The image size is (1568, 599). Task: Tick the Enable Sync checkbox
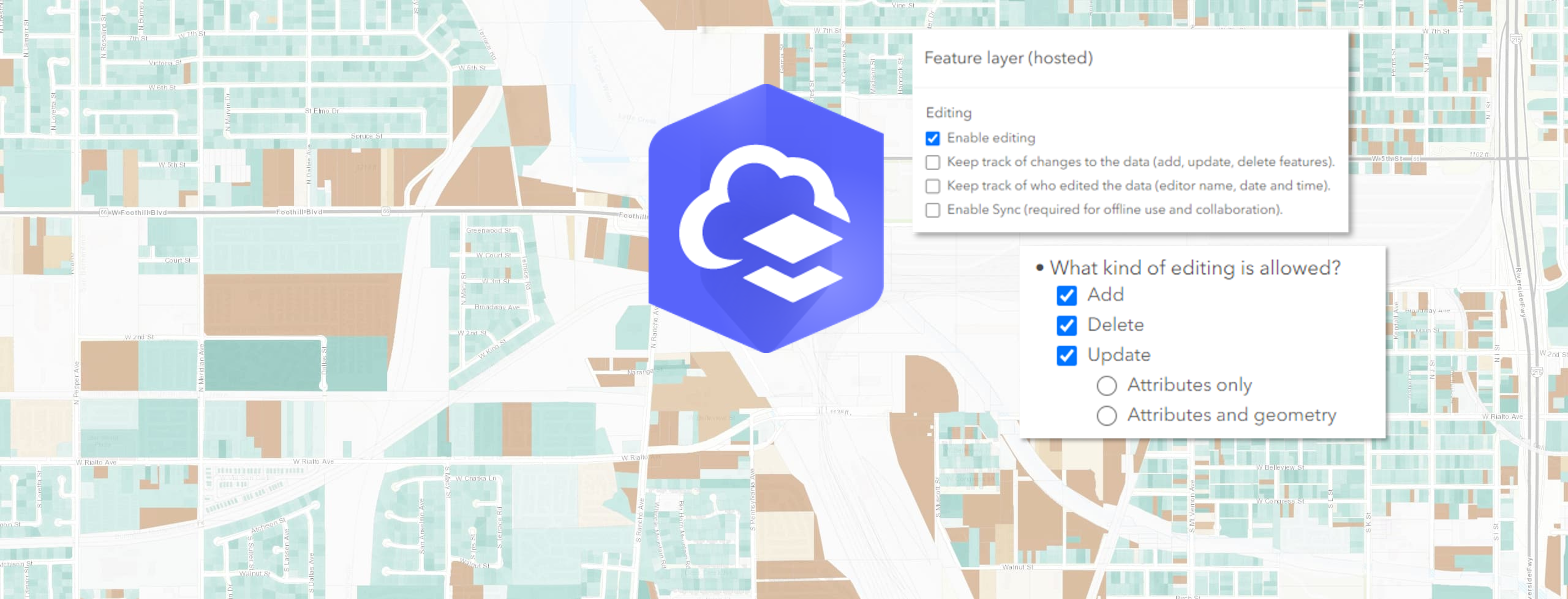933,210
